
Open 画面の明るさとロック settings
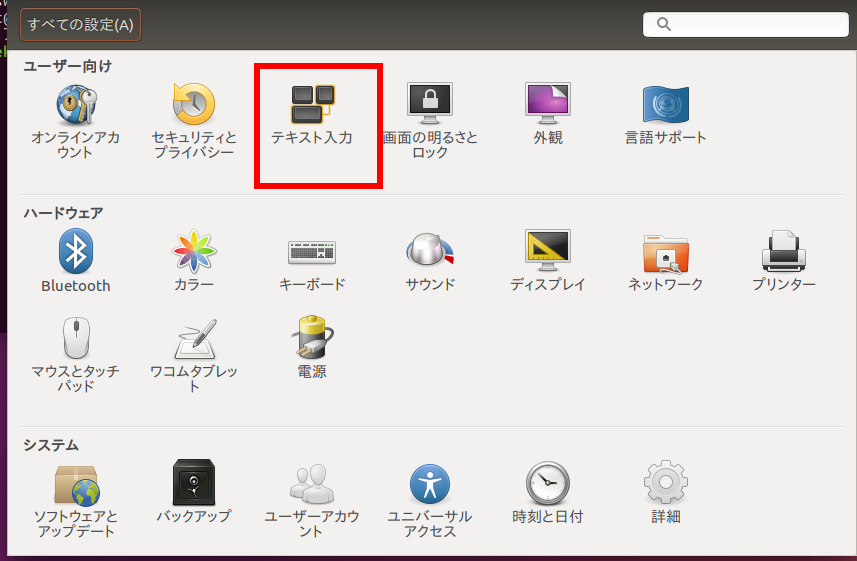(430, 121)
